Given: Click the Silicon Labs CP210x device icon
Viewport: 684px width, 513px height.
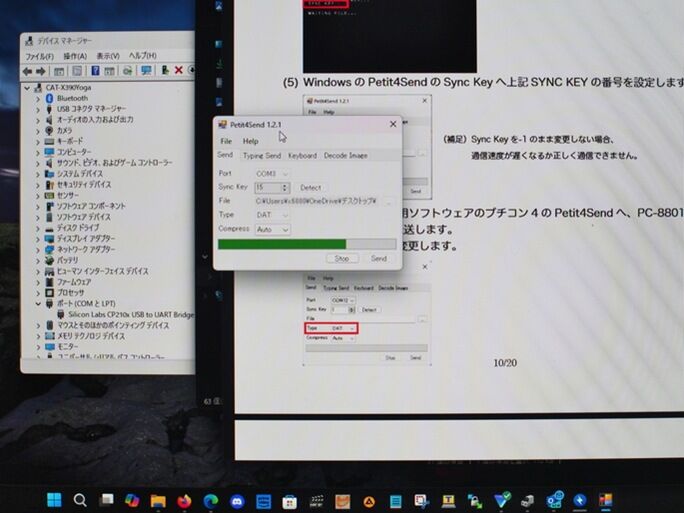Looking at the screenshot, I should pos(61,314).
